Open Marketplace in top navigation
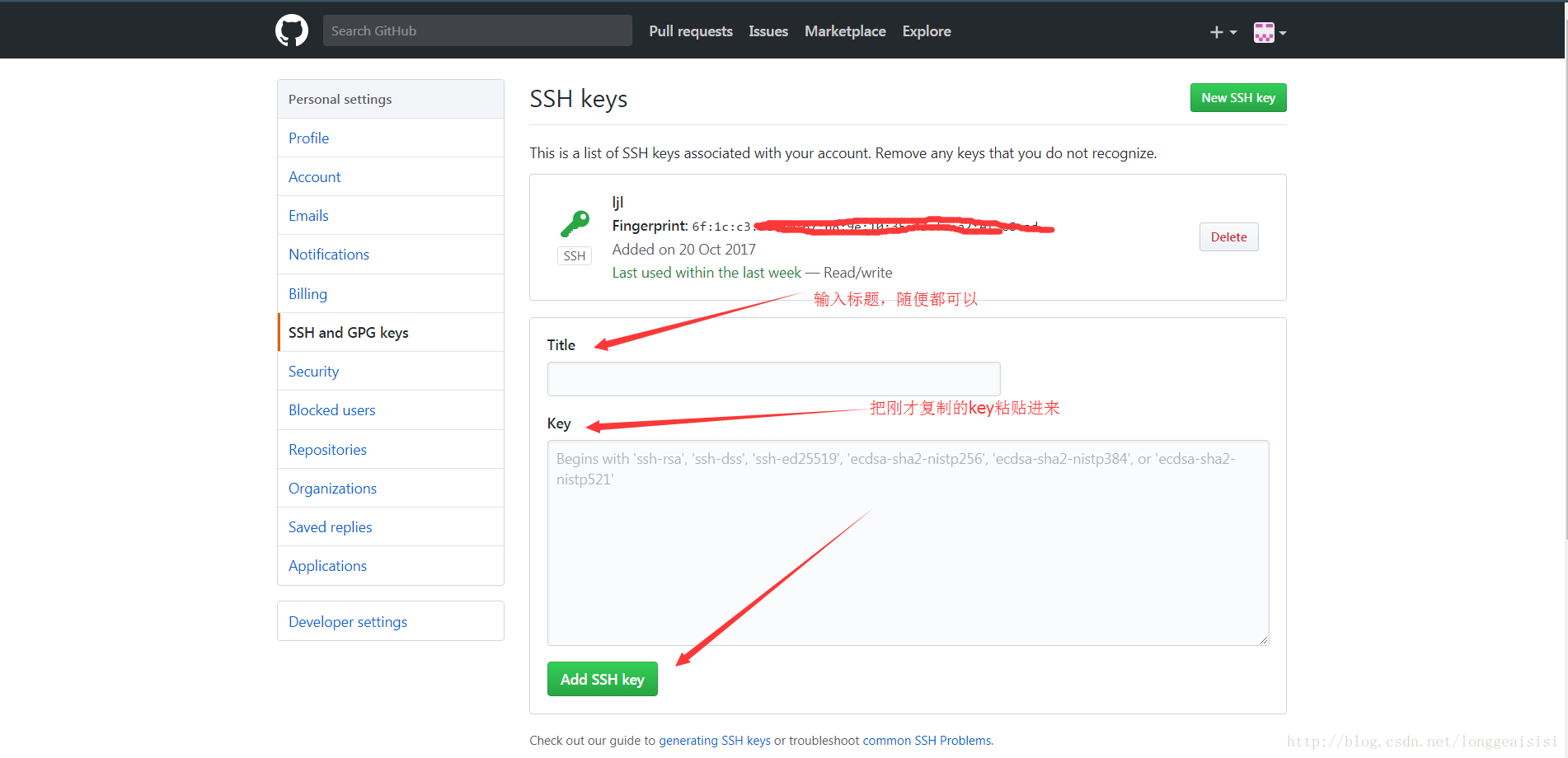1568x758 pixels. (x=845, y=31)
